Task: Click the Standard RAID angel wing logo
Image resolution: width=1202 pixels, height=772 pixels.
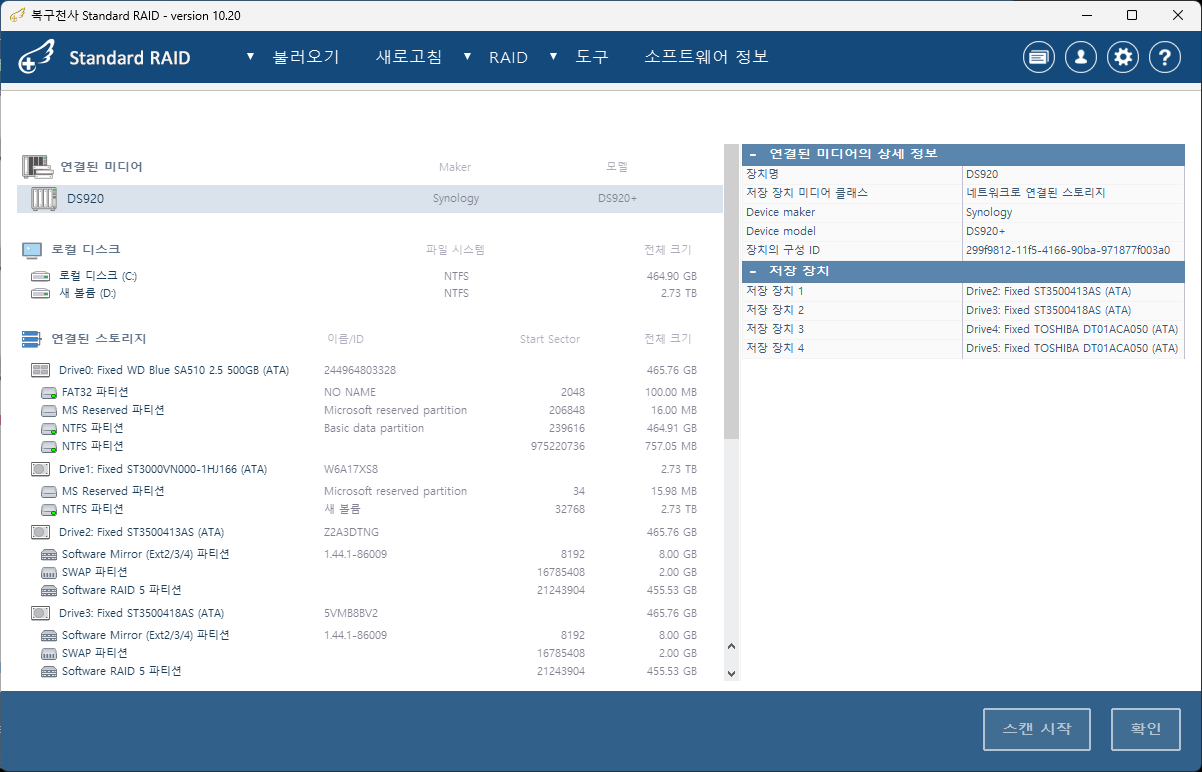Action: click(x=38, y=58)
